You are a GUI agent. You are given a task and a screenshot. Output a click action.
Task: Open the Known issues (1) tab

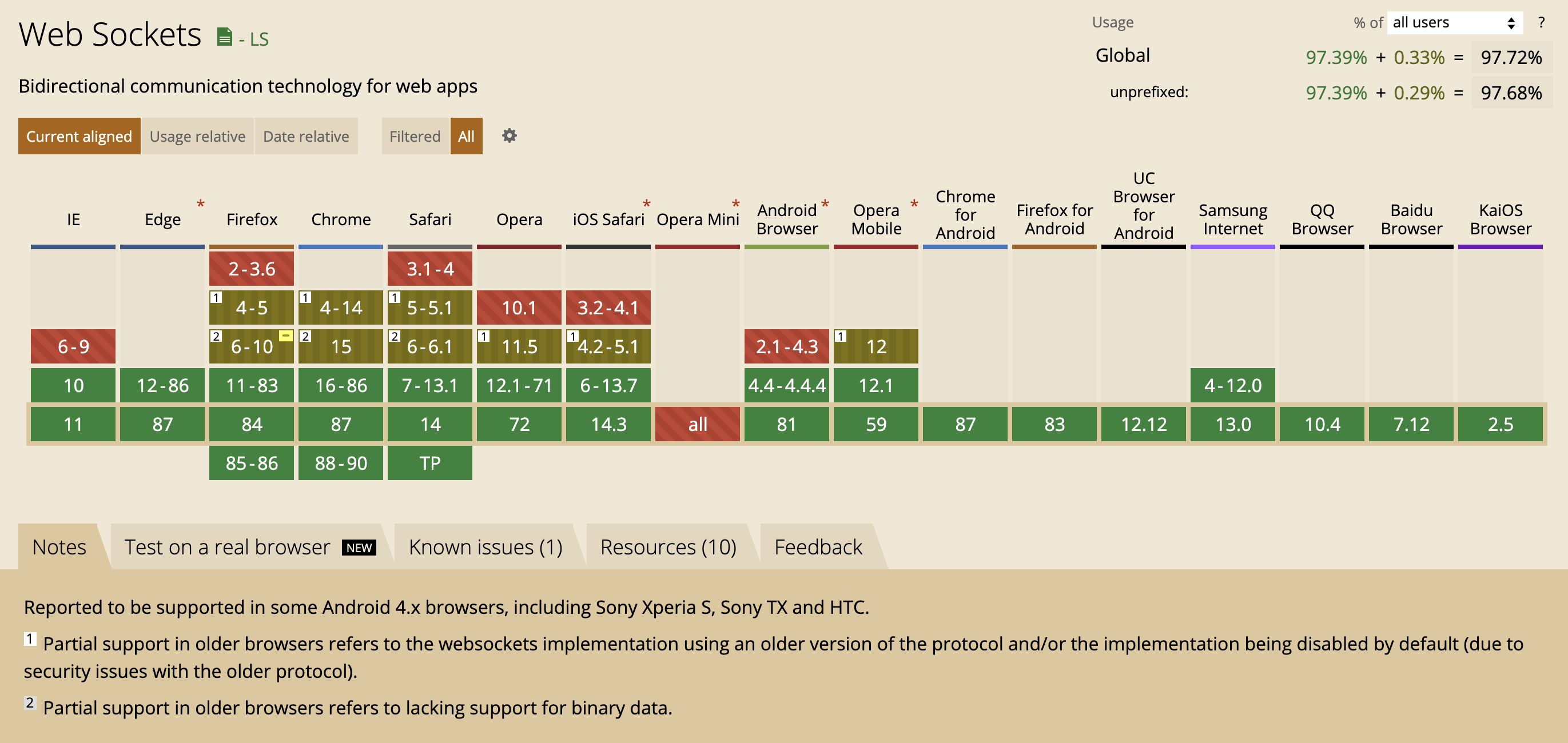[x=485, y=547]
